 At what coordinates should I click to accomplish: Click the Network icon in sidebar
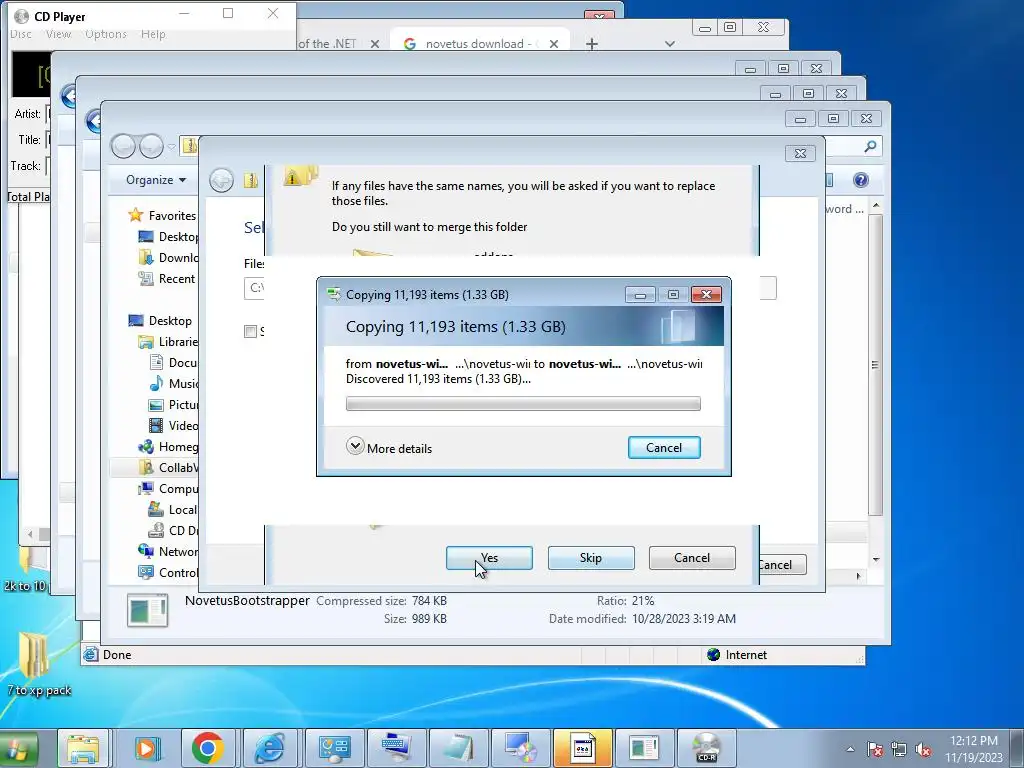pos(146,551)
